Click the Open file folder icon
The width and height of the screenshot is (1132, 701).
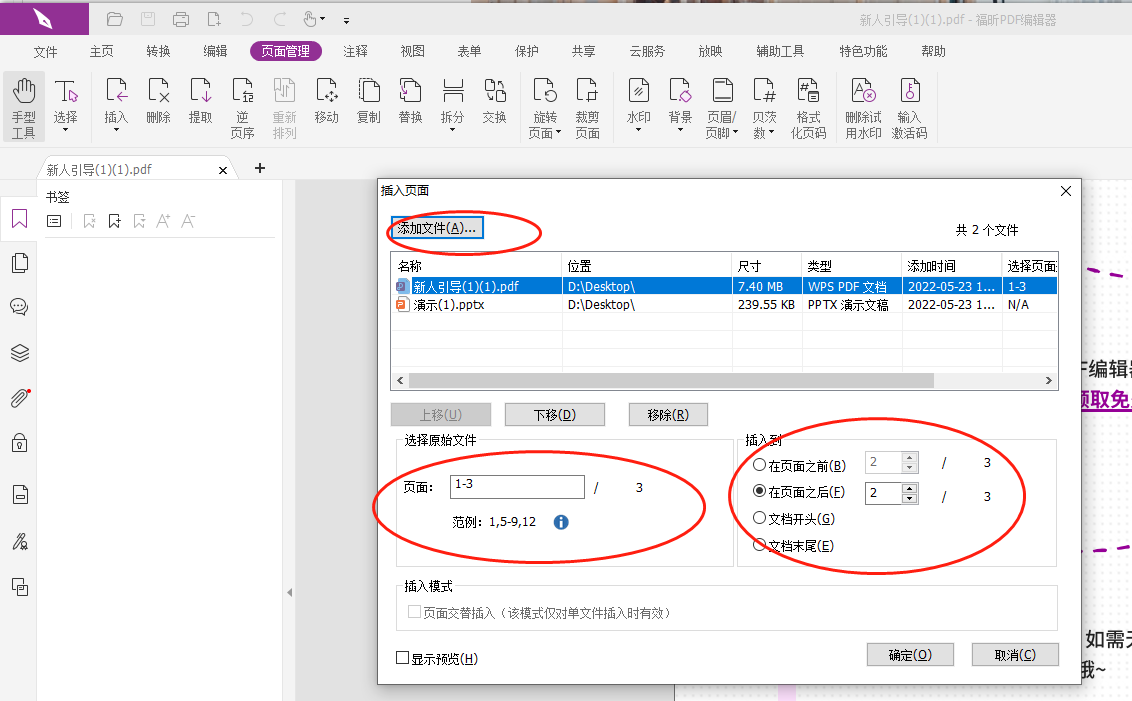click(x=114, y=19)
